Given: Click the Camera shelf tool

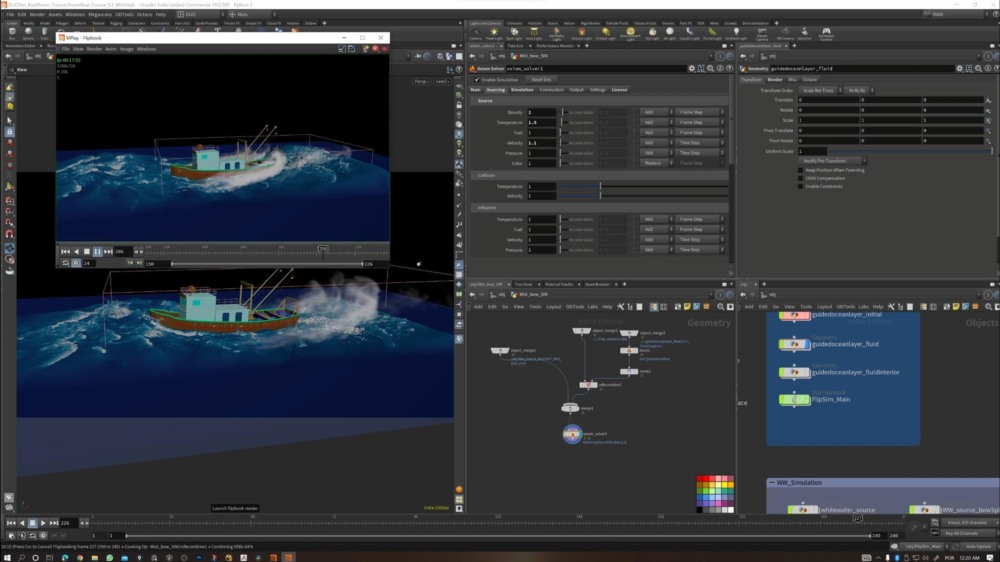Looking at the screenshot, I should tap(476, 33).
